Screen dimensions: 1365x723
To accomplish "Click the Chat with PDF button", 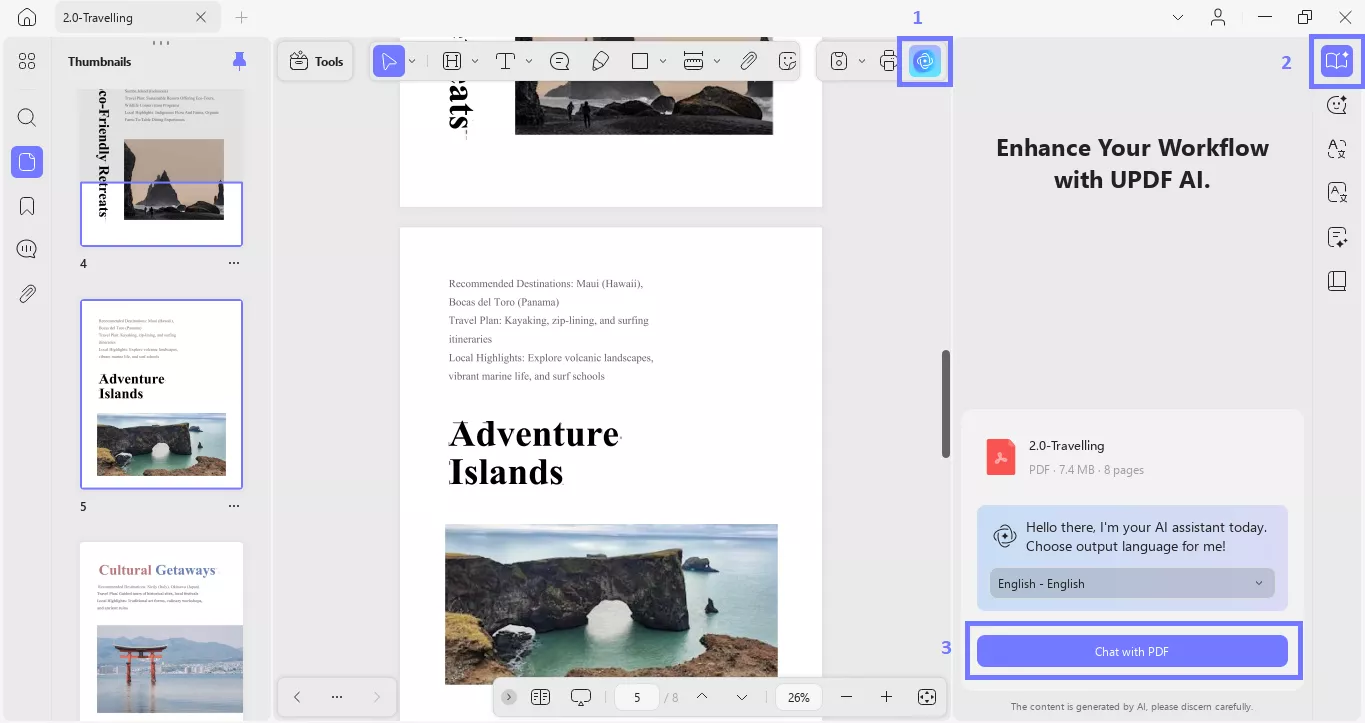I will pos(1131,651).
